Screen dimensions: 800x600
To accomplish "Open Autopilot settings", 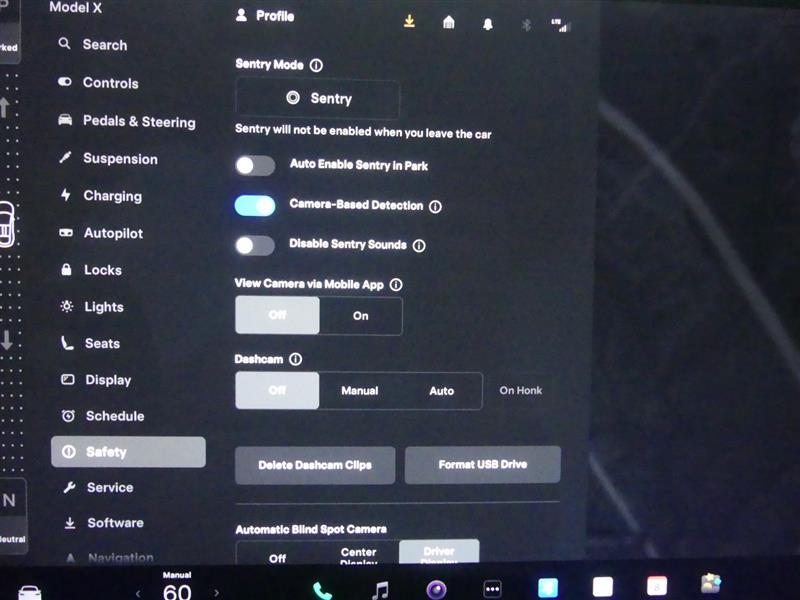I will (101, 233).
